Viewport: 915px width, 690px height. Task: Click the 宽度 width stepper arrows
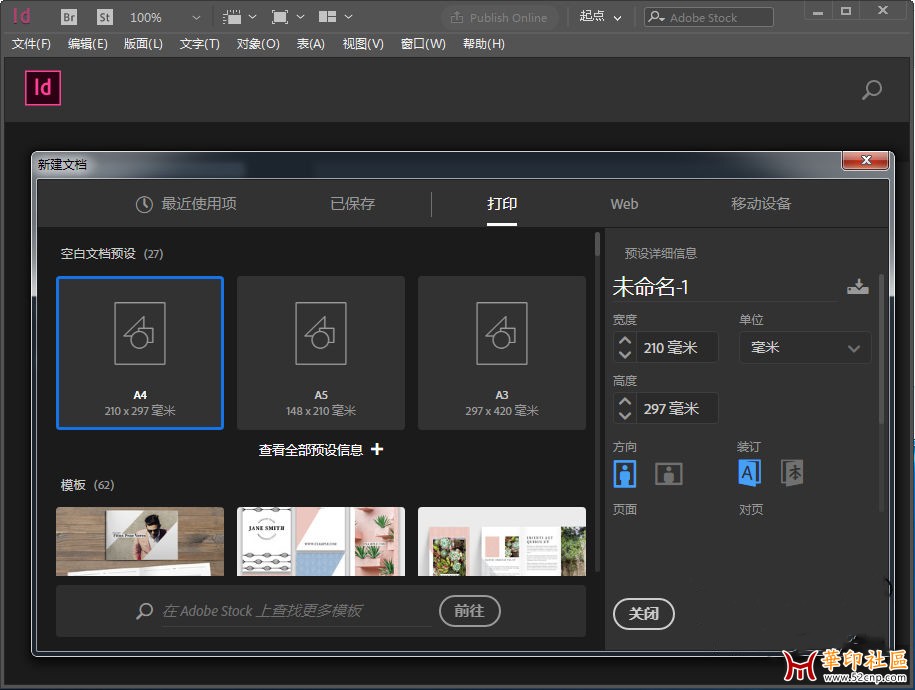click(x=625, y=348)
